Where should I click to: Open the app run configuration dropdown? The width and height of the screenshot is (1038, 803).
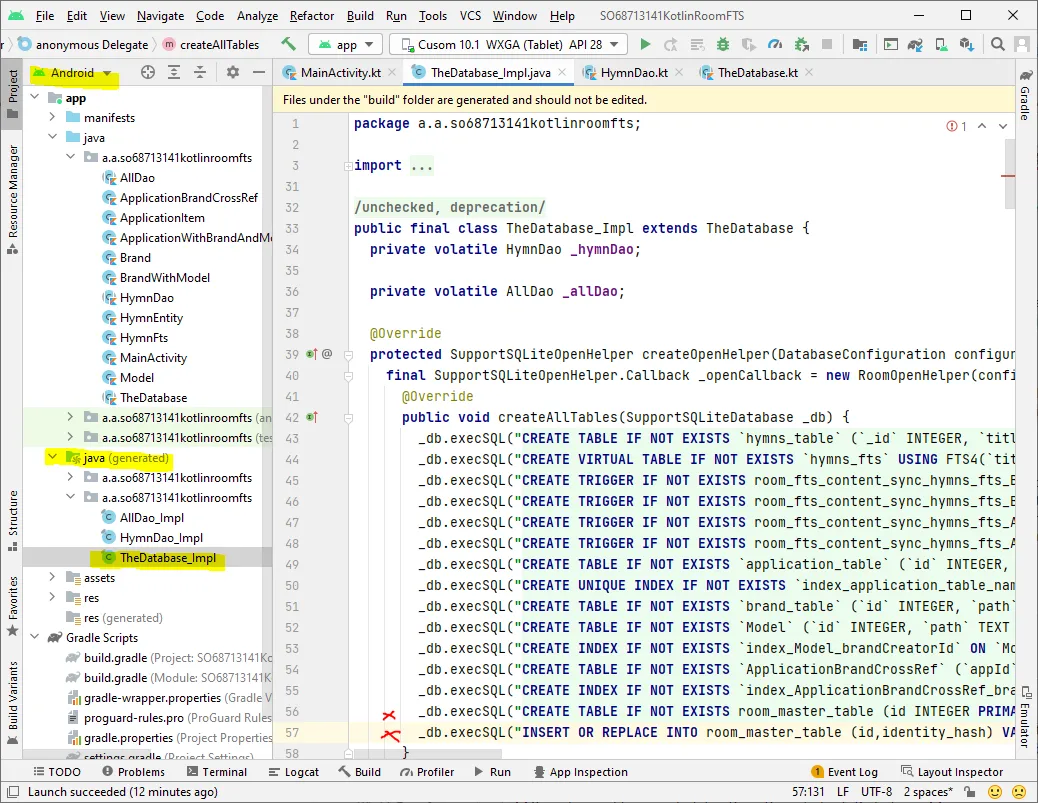[346, 44]
